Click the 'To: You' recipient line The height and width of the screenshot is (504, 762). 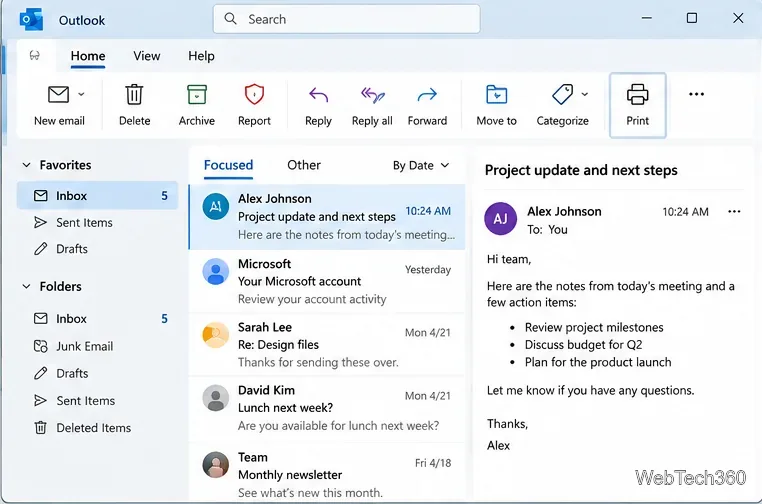click(547, 229)
